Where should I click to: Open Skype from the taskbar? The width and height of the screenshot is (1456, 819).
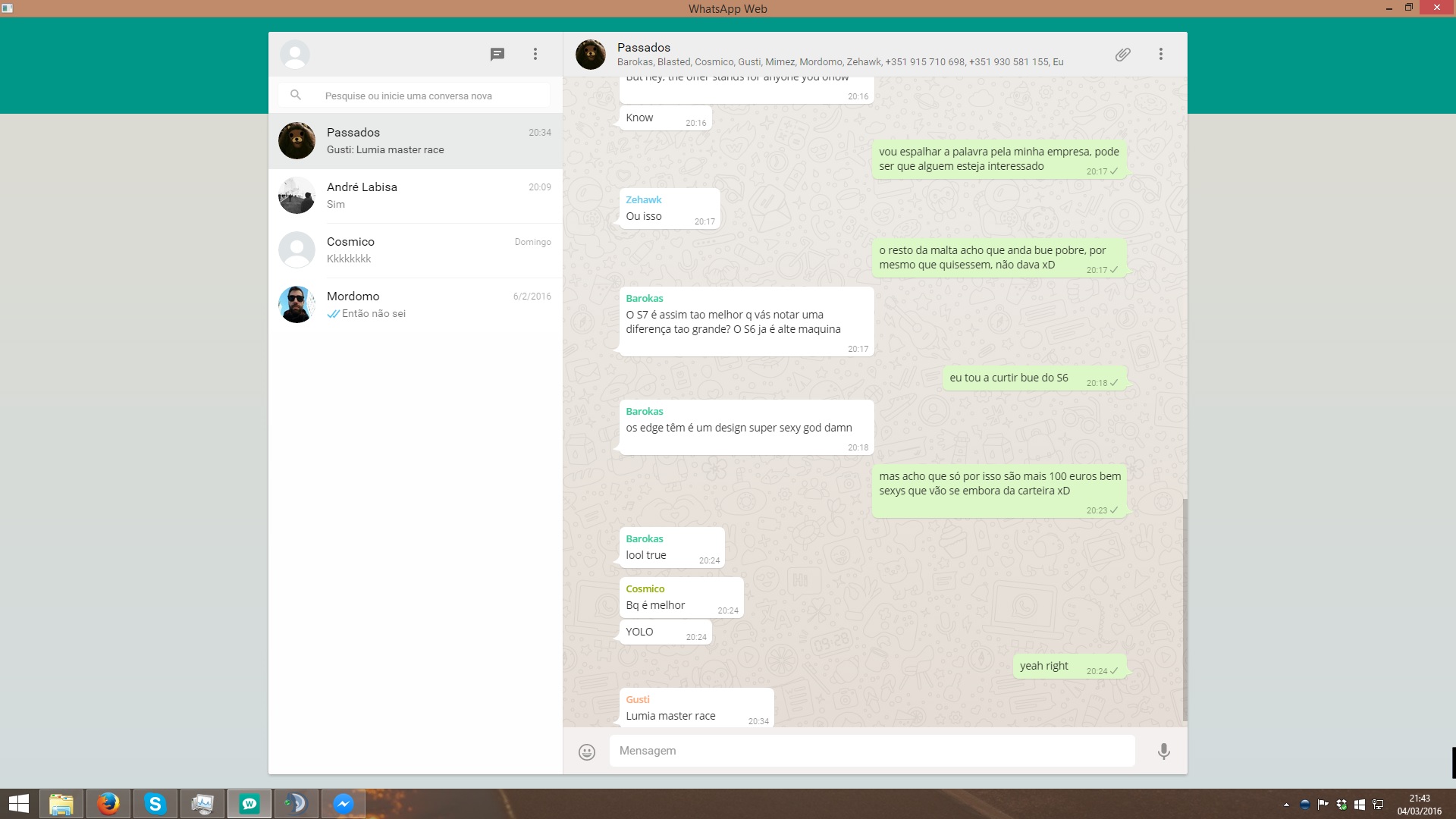[155, 804]
